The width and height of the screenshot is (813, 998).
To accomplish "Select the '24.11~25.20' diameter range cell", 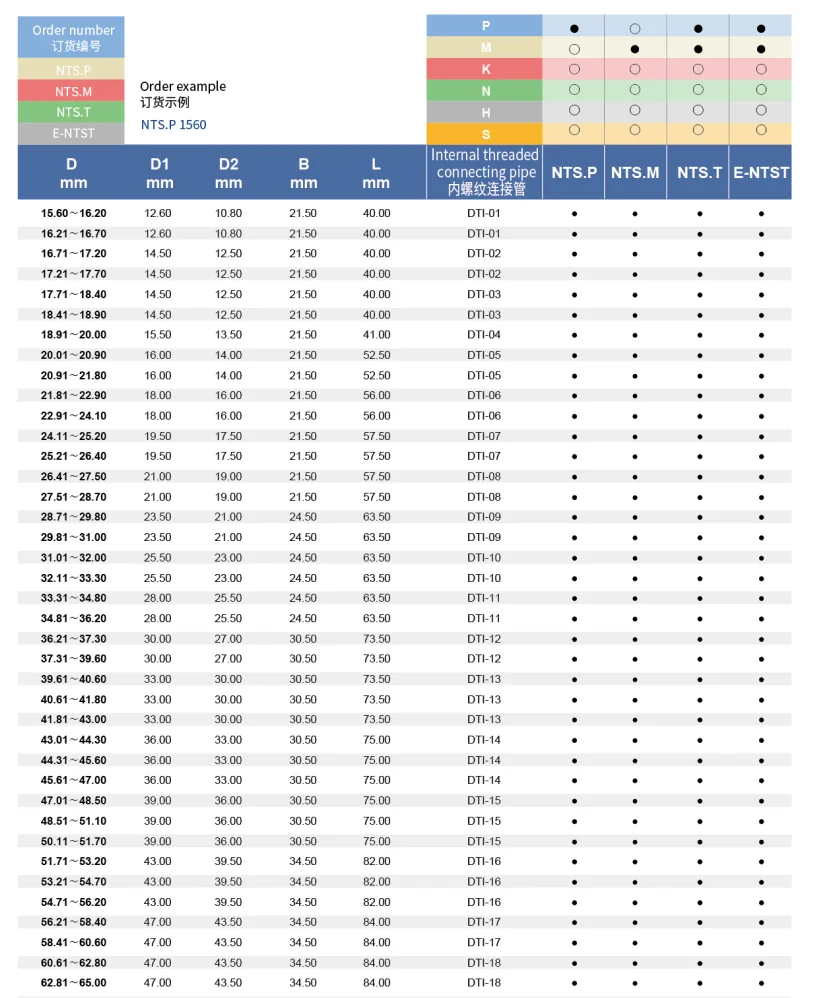I will tap(73, 436).
